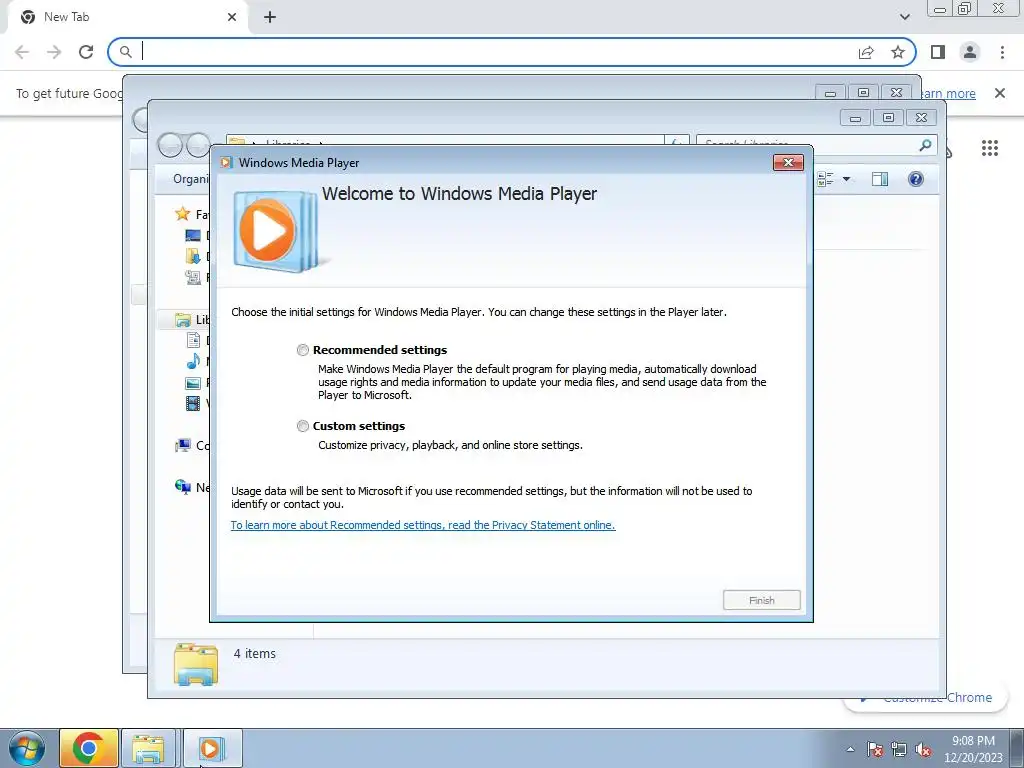Image resolution: width=1024 pixels, height=768 pixels.
Task: Bookmark this tab with the star icon
Action: (898, 52)
